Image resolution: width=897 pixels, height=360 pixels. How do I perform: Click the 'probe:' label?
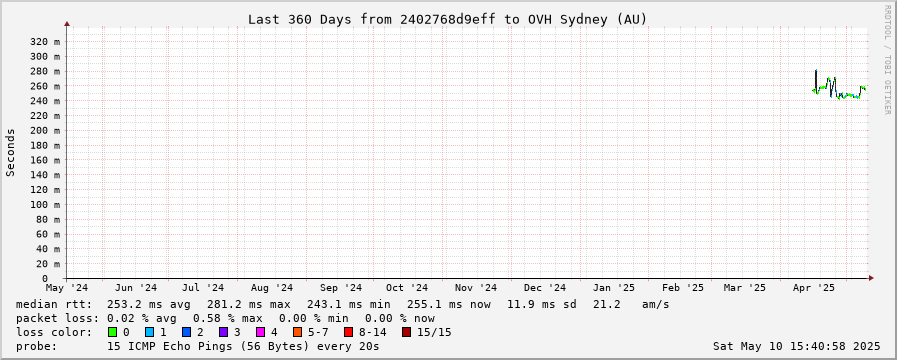click(37, 346)
